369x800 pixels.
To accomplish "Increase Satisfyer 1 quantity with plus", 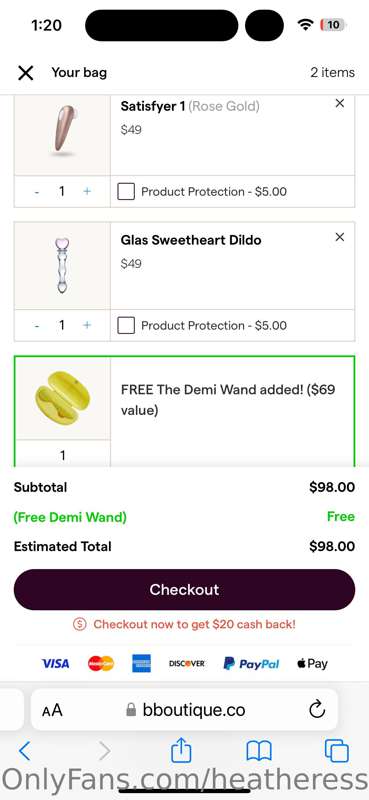I will (x=87, y=191).
